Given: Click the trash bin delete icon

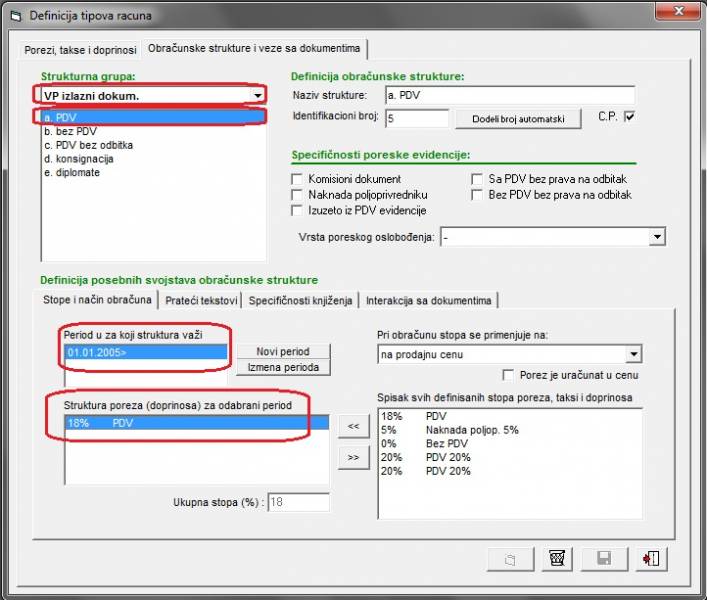Looking at the screenshot, I should click(555, 559).
